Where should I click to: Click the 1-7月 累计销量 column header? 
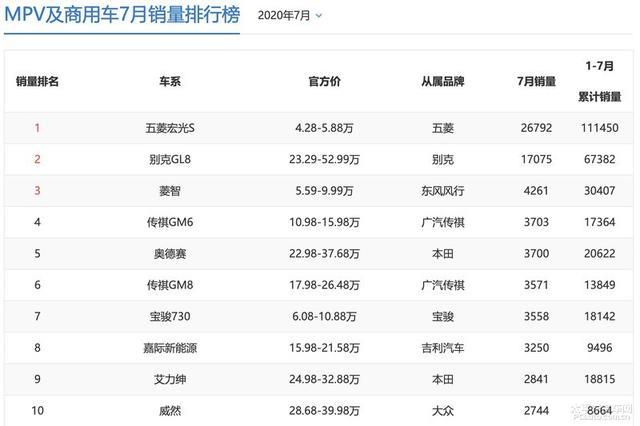click(x=600, y=81)
